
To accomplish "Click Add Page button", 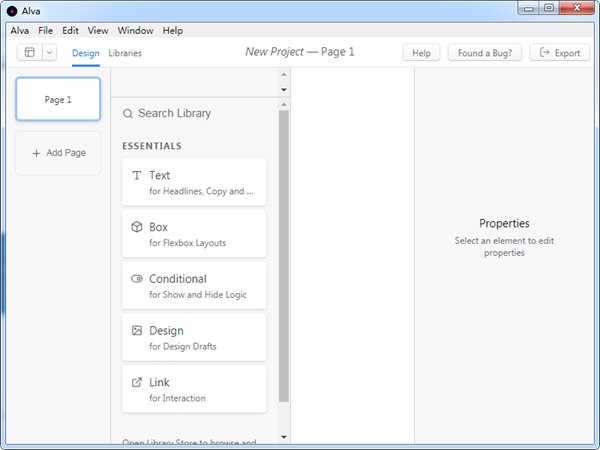I will 58,153.
